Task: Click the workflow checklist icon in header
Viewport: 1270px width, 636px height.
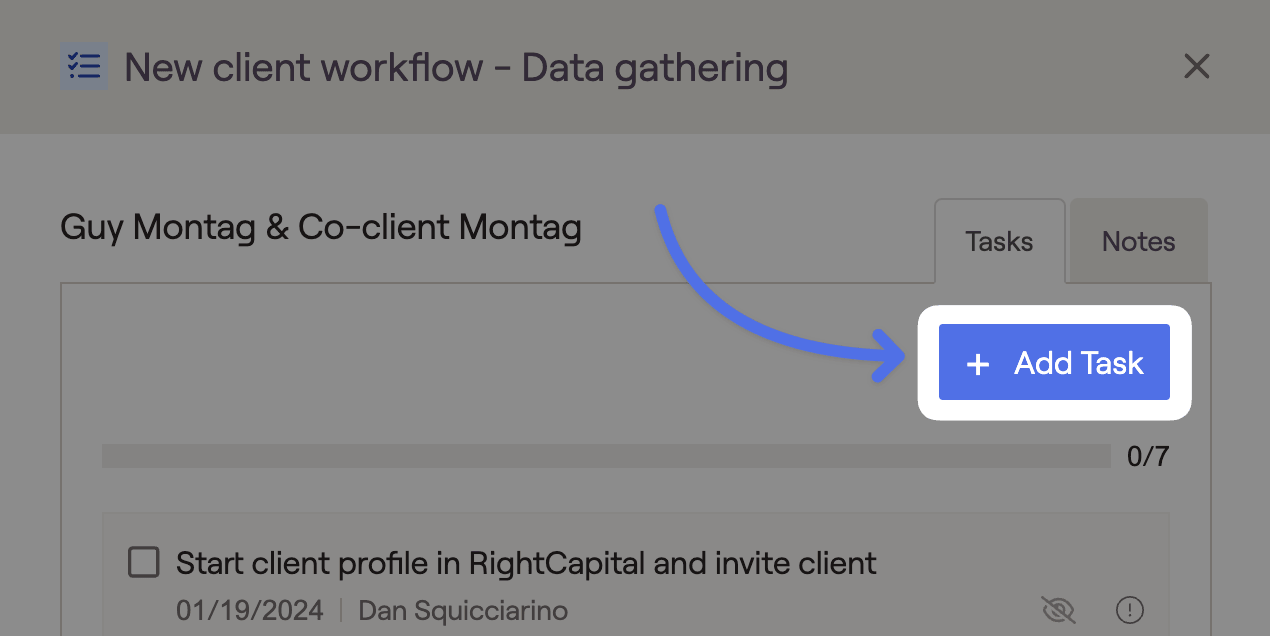Action: click(x=83, y=67)
